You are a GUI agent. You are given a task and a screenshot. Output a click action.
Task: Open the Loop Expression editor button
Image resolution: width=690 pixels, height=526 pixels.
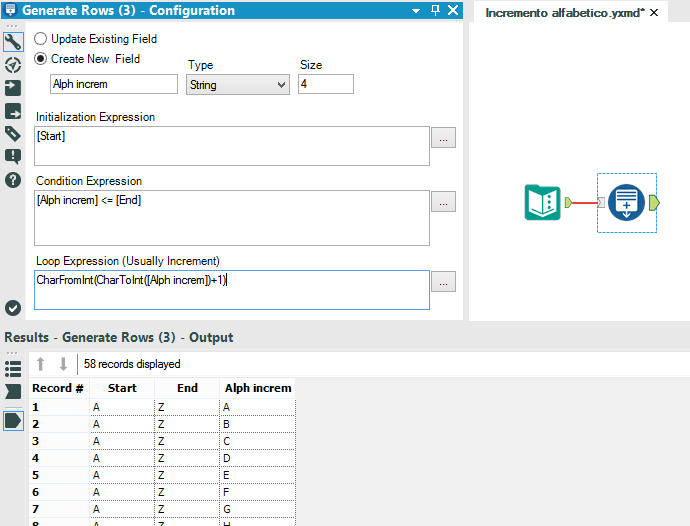tap(444, 282)
